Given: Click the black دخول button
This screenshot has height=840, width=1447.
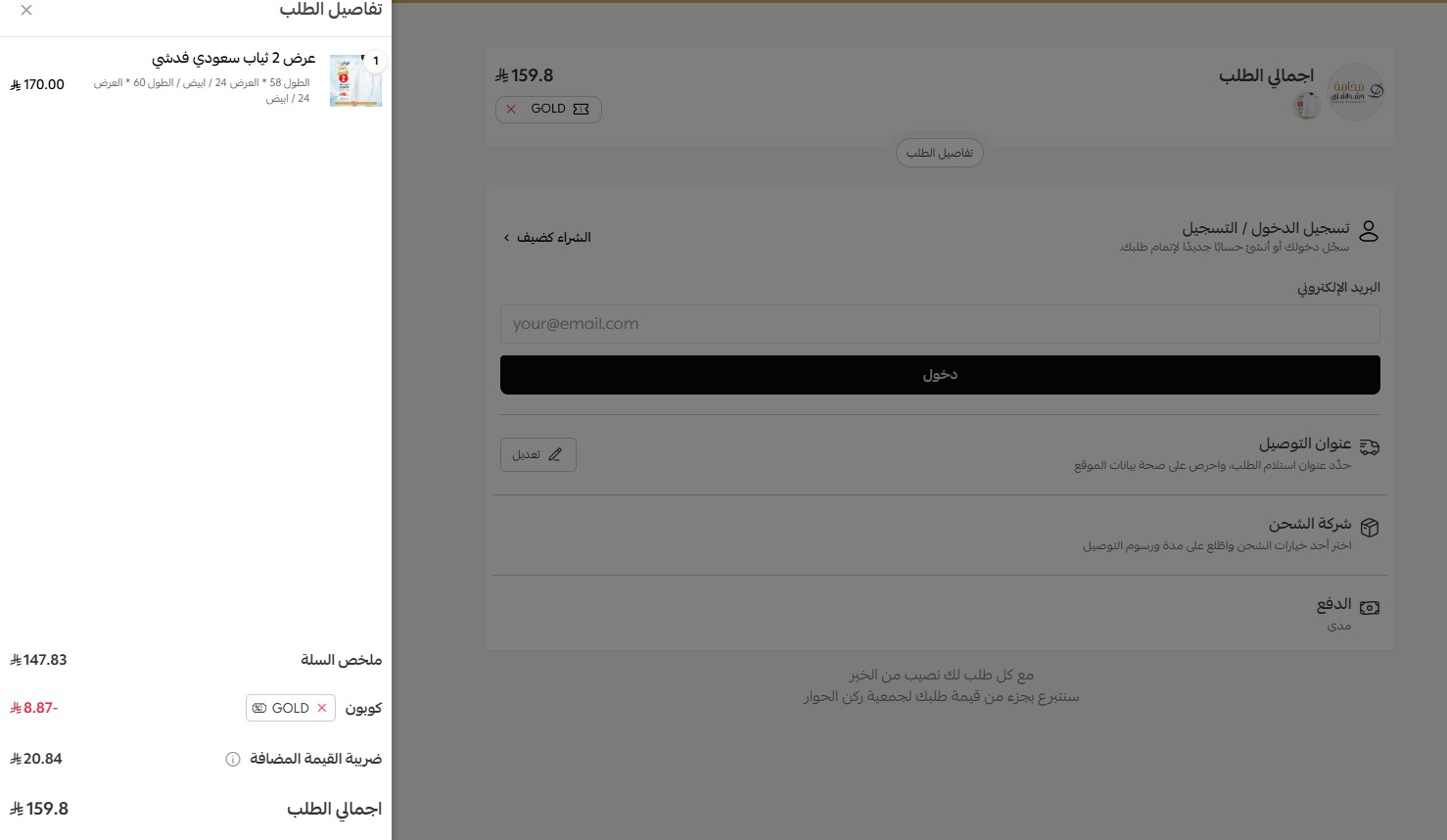Looking at the screenshot, I should pos(940,375).
